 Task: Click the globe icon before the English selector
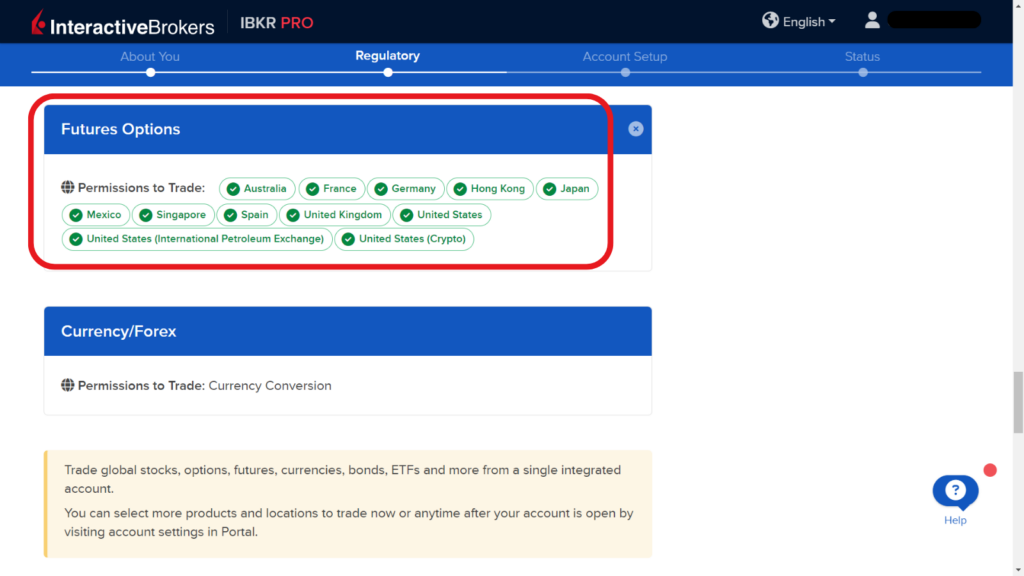[x=770, y=20]
